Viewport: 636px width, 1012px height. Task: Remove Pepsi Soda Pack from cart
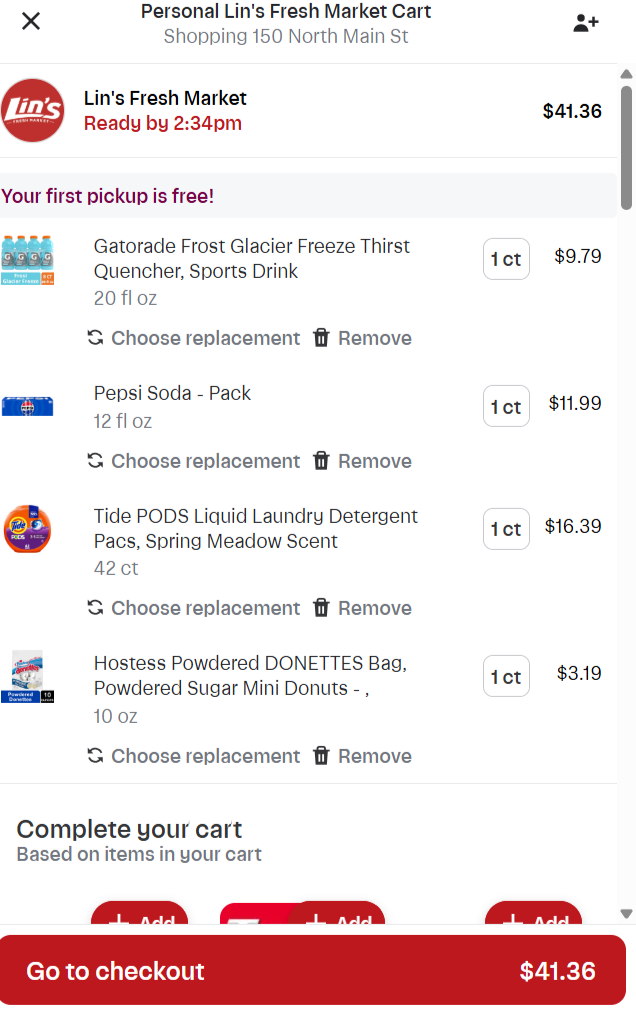point(362,461)
